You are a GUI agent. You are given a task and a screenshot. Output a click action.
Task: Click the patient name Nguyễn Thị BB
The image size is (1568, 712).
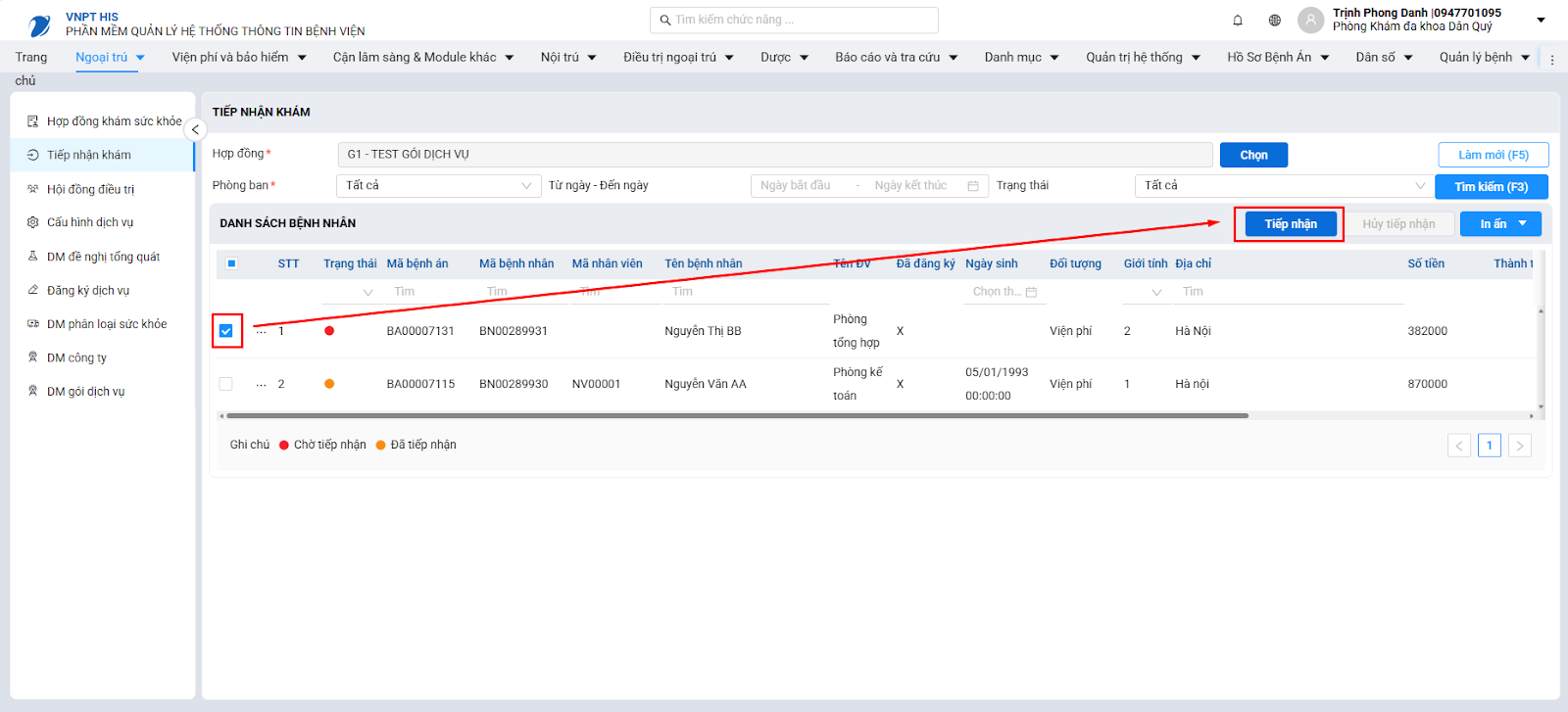click(x=703, y=331)
